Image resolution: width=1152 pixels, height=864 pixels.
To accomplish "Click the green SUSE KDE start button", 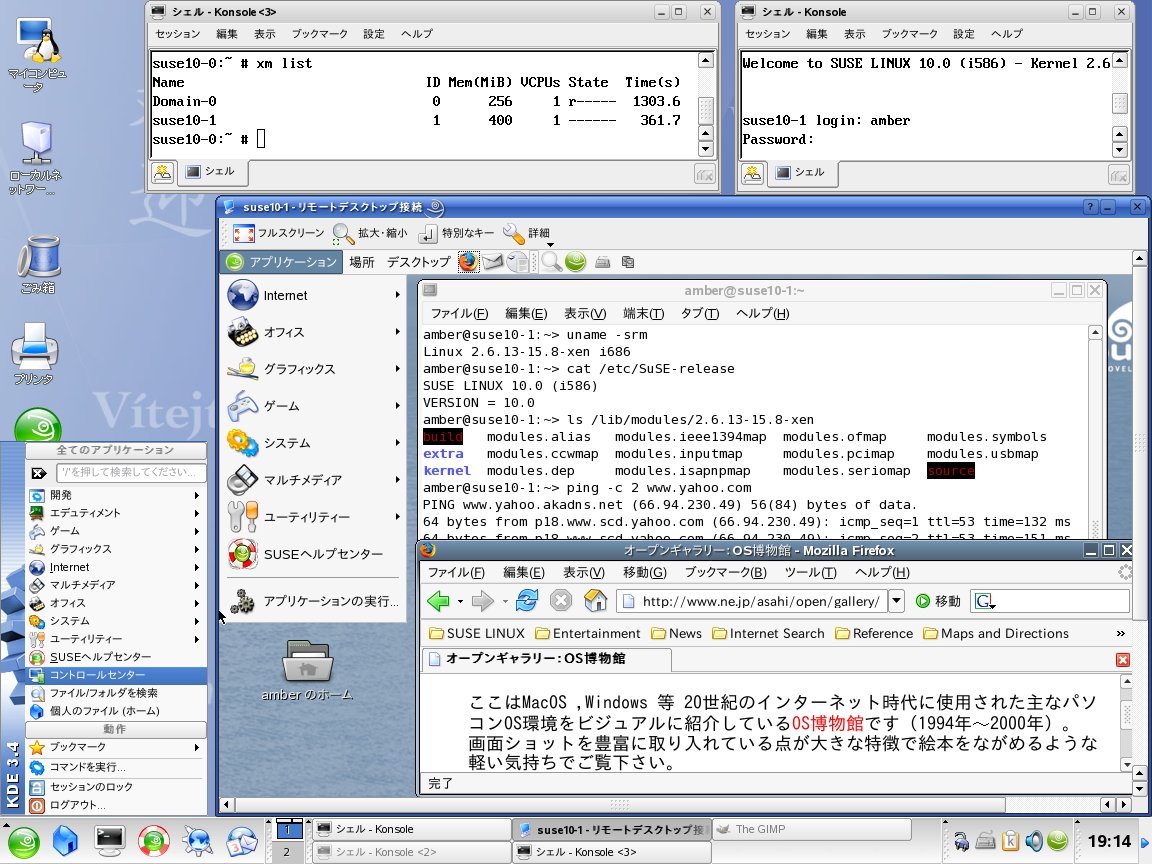I will [x=24, y=842].
